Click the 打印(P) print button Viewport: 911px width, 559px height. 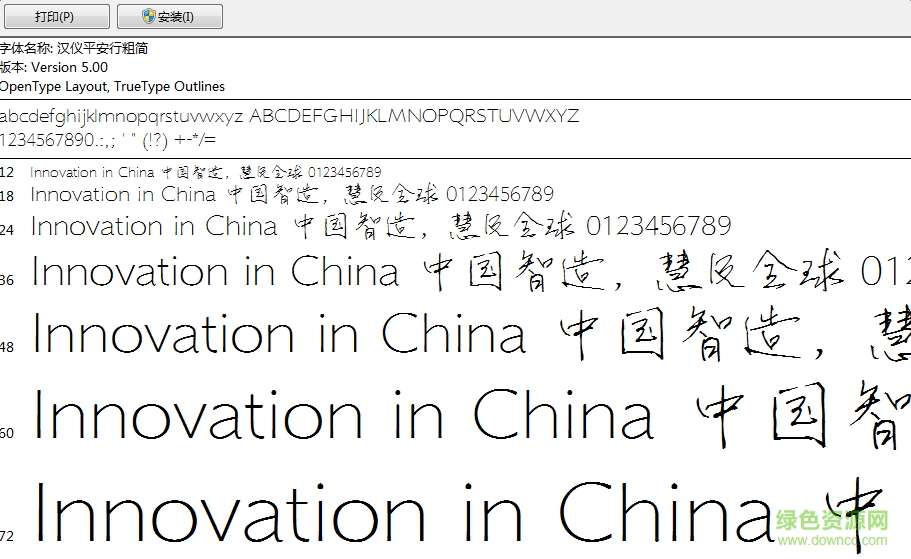click(56, 16)
